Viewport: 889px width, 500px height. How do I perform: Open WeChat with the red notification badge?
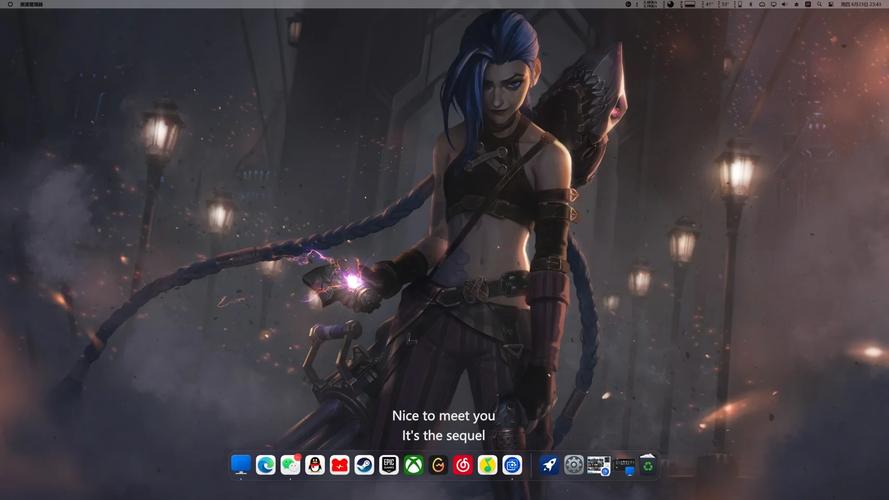pos(290,465)
